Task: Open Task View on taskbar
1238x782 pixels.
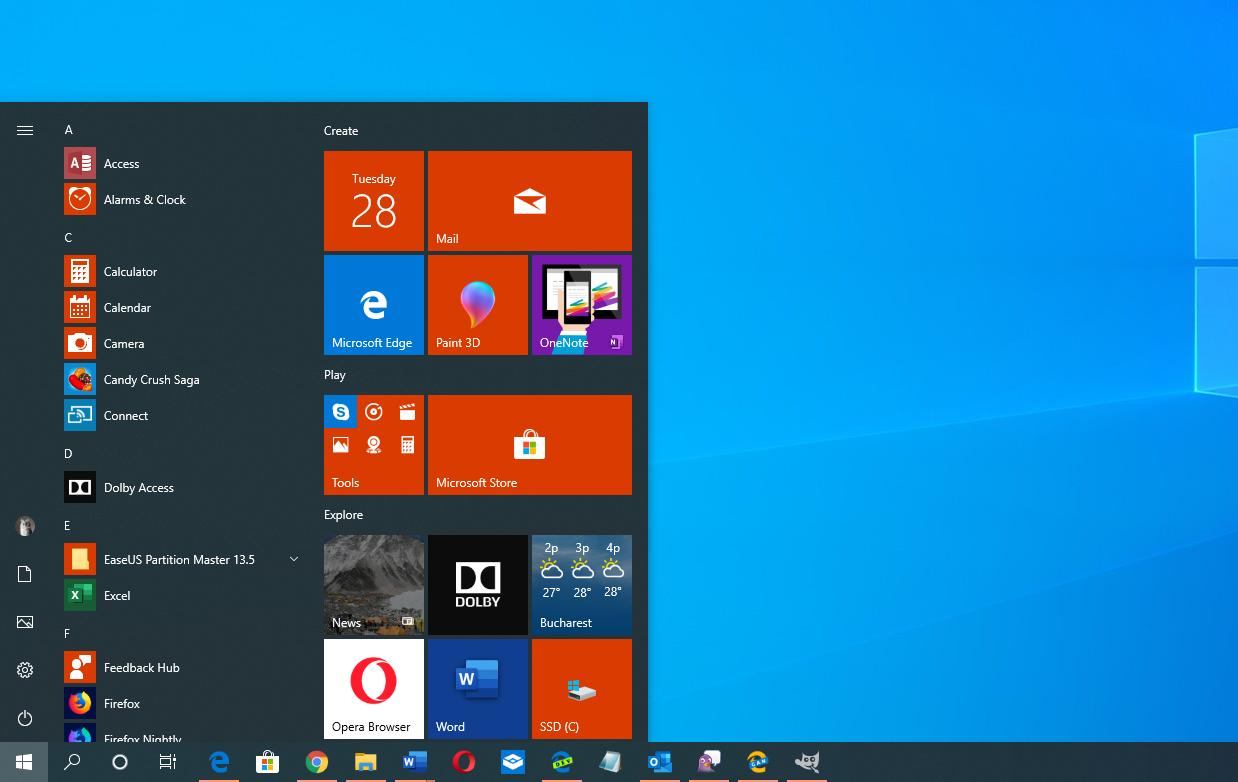Action: tap(168, 762)
